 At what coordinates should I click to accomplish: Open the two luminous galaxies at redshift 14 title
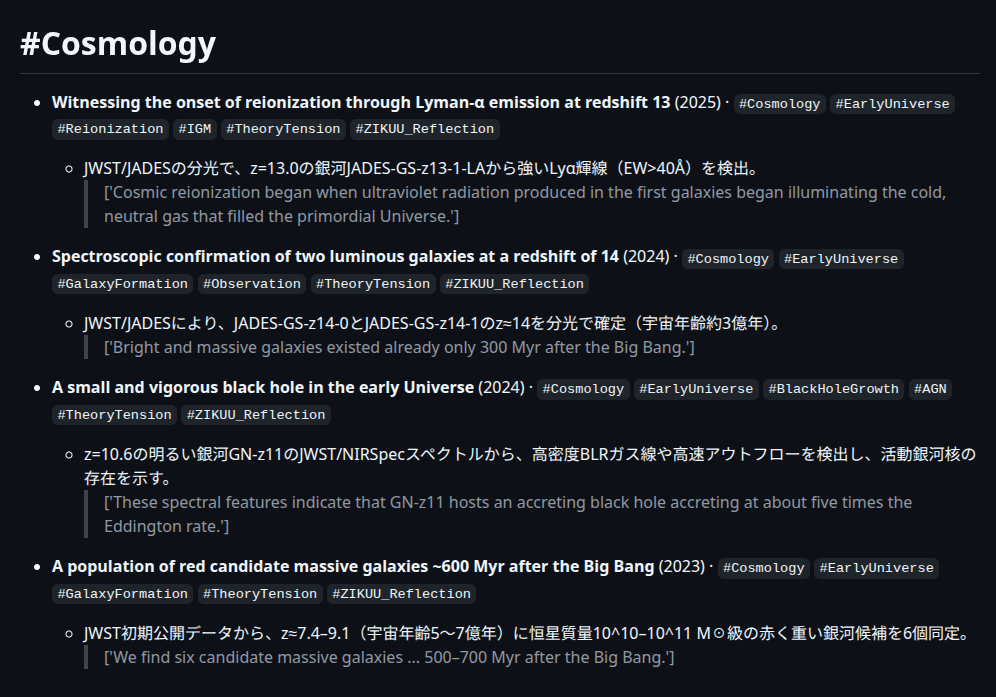[x=335, y=256]
